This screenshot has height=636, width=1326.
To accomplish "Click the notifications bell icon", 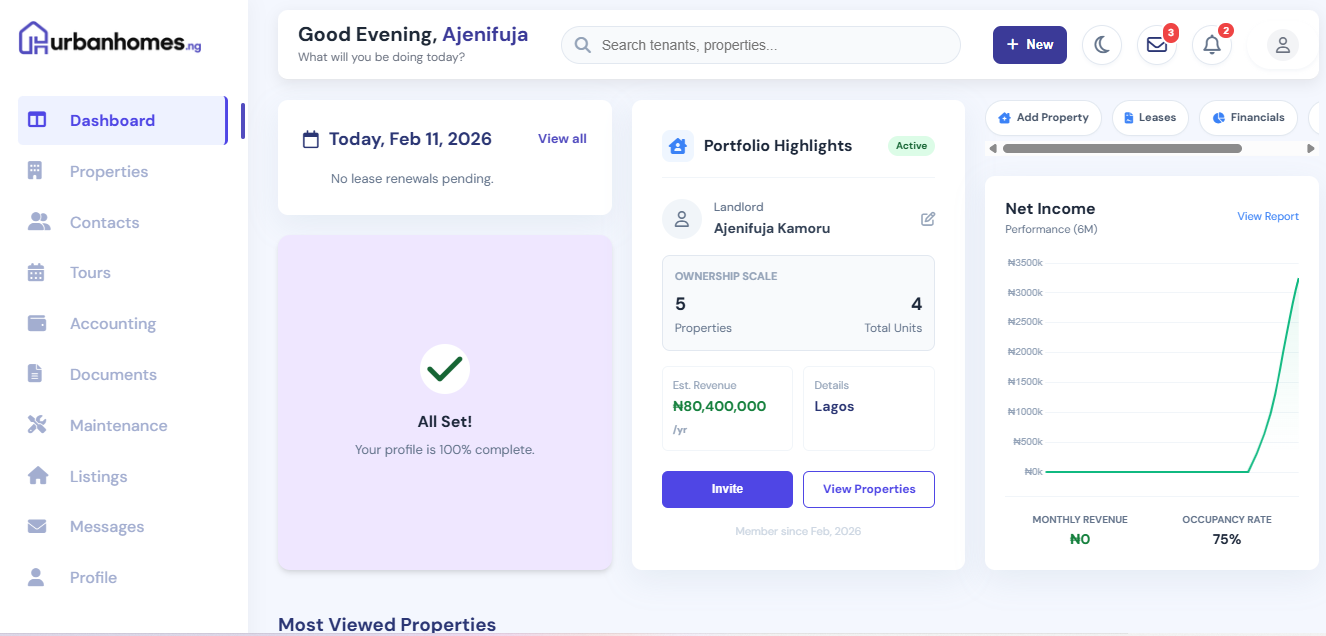I will (1211, 45).
